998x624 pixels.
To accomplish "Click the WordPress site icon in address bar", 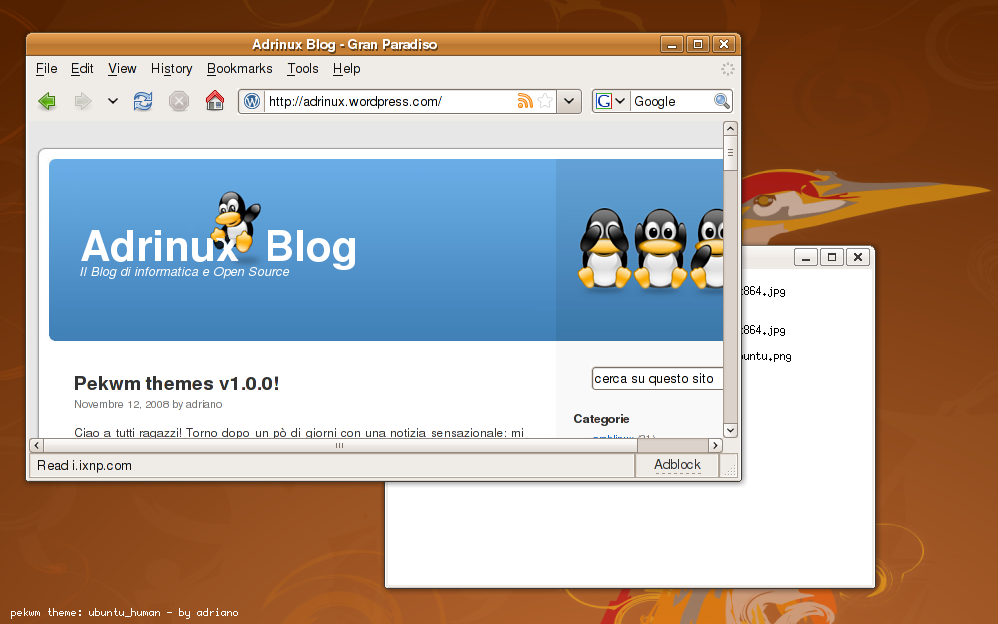I will pyautogui.click(x=252, y=101).
